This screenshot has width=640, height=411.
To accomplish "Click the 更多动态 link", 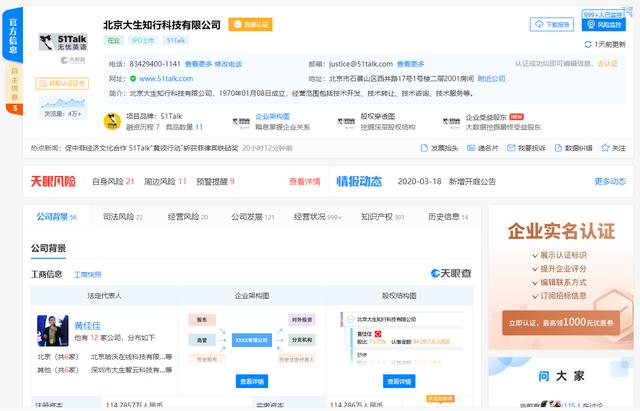I will click(x=610, y=181).
